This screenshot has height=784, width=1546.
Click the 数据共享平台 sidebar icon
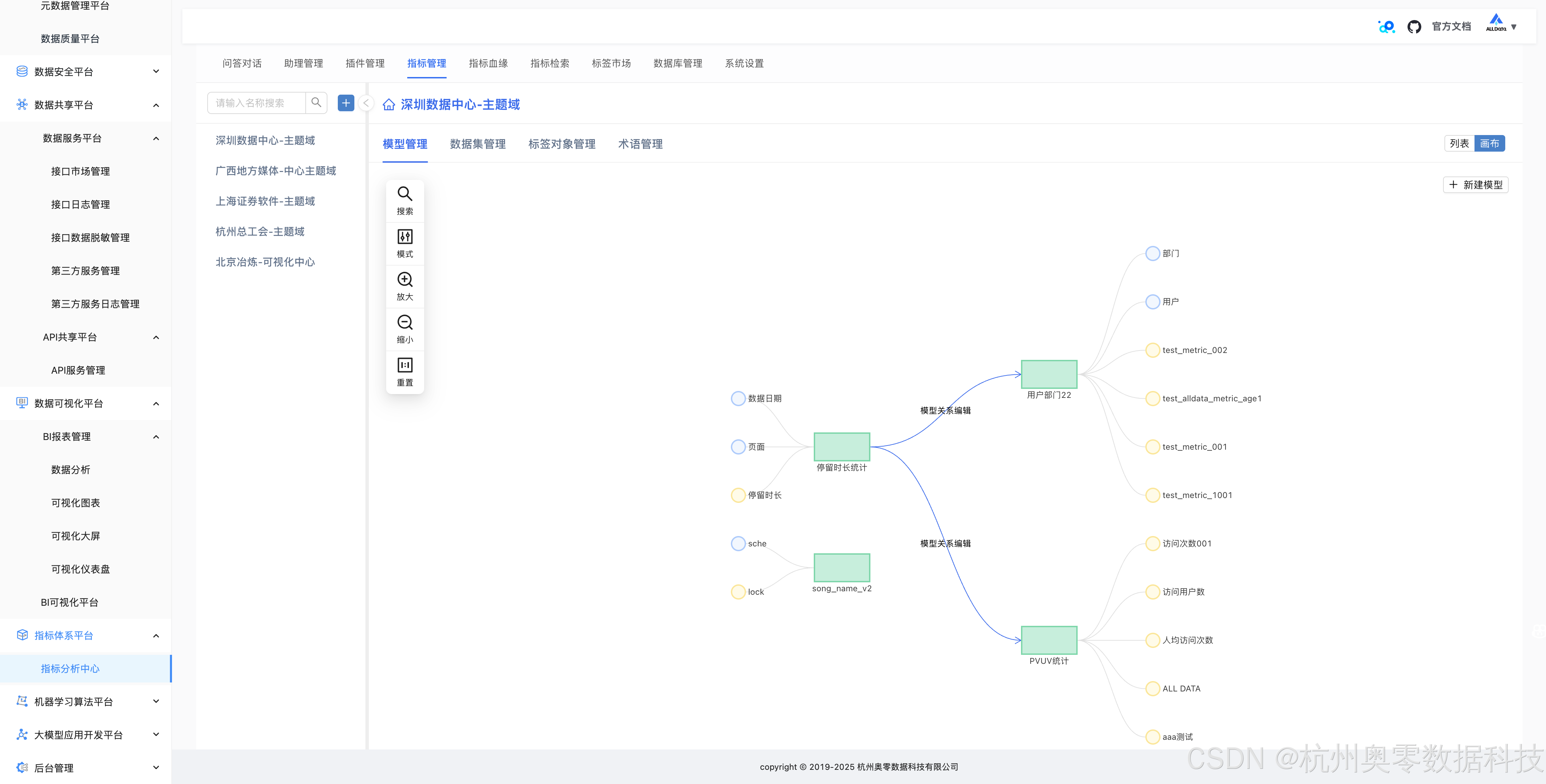coord(22,104)
